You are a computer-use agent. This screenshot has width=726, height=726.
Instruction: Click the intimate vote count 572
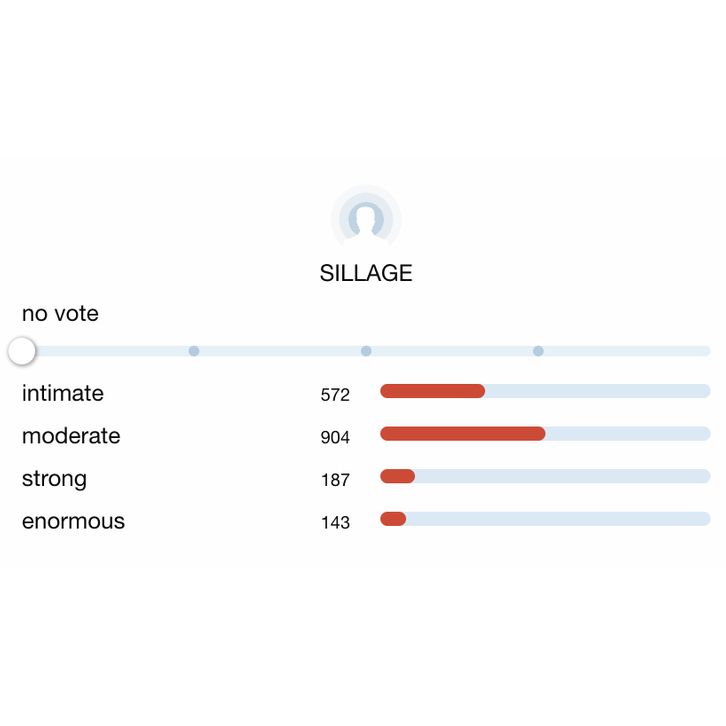coord(335,395)
